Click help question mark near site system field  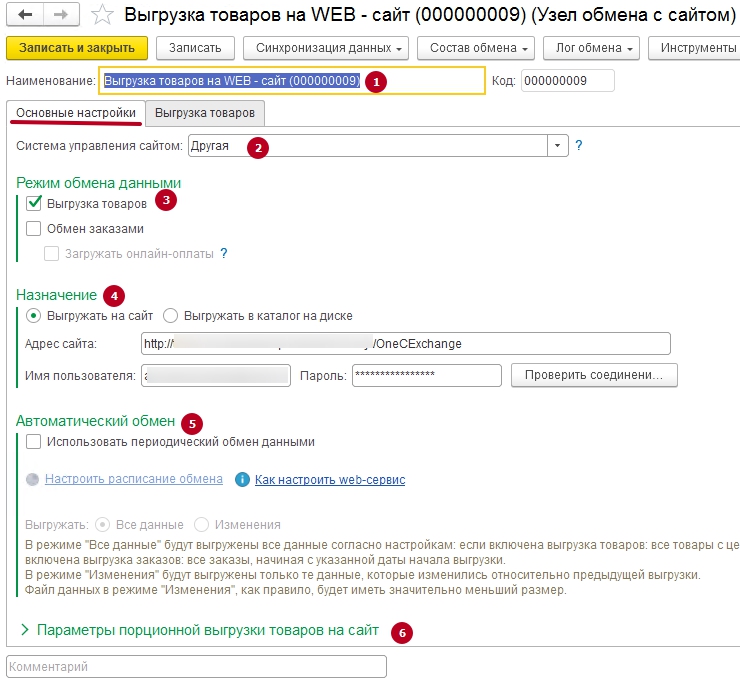point(579,145)
